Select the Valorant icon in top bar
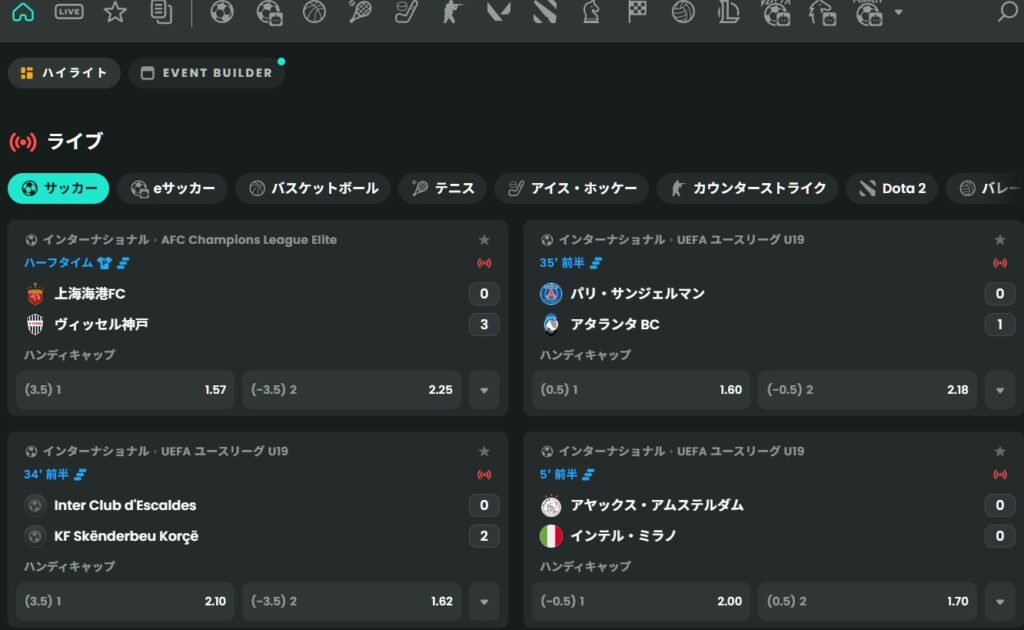 498,11
